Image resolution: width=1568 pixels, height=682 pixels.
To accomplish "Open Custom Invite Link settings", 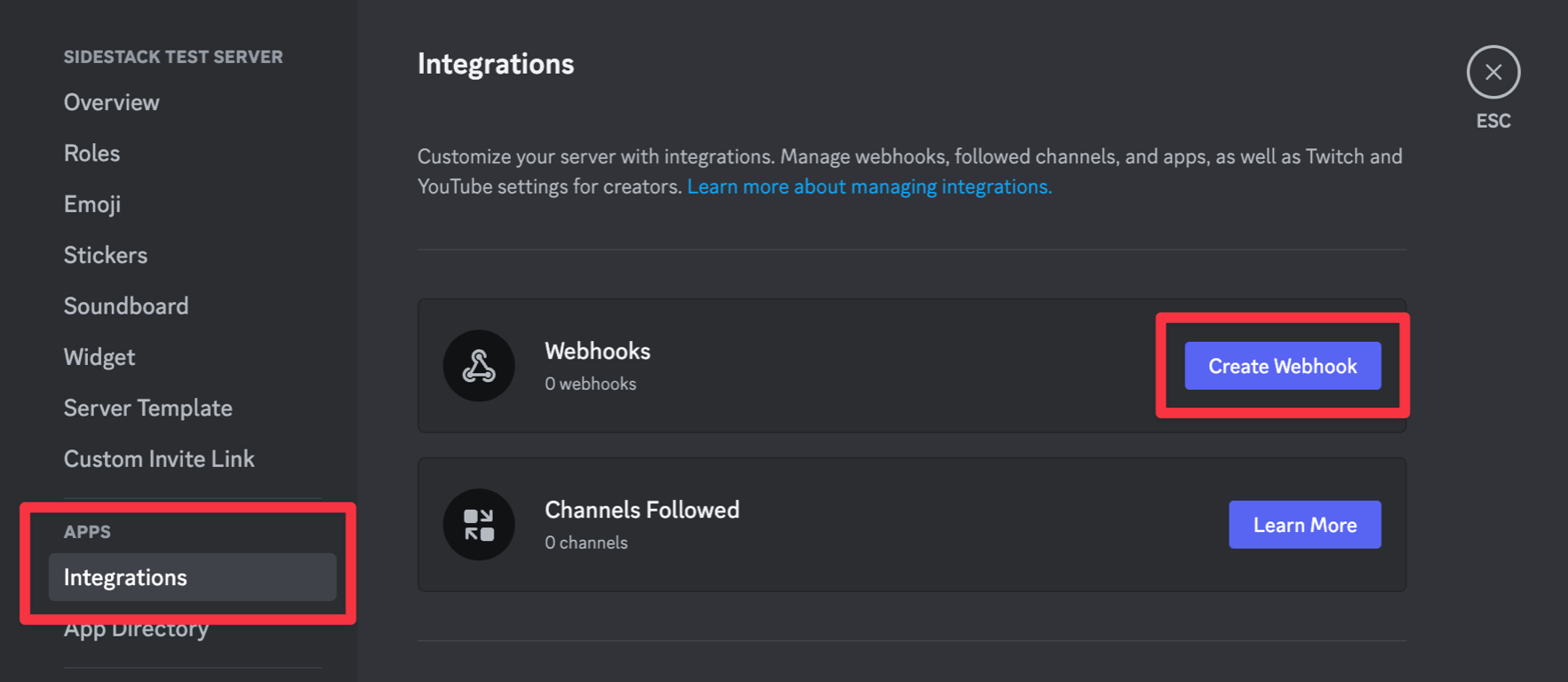I will click(x=159, y=459).
